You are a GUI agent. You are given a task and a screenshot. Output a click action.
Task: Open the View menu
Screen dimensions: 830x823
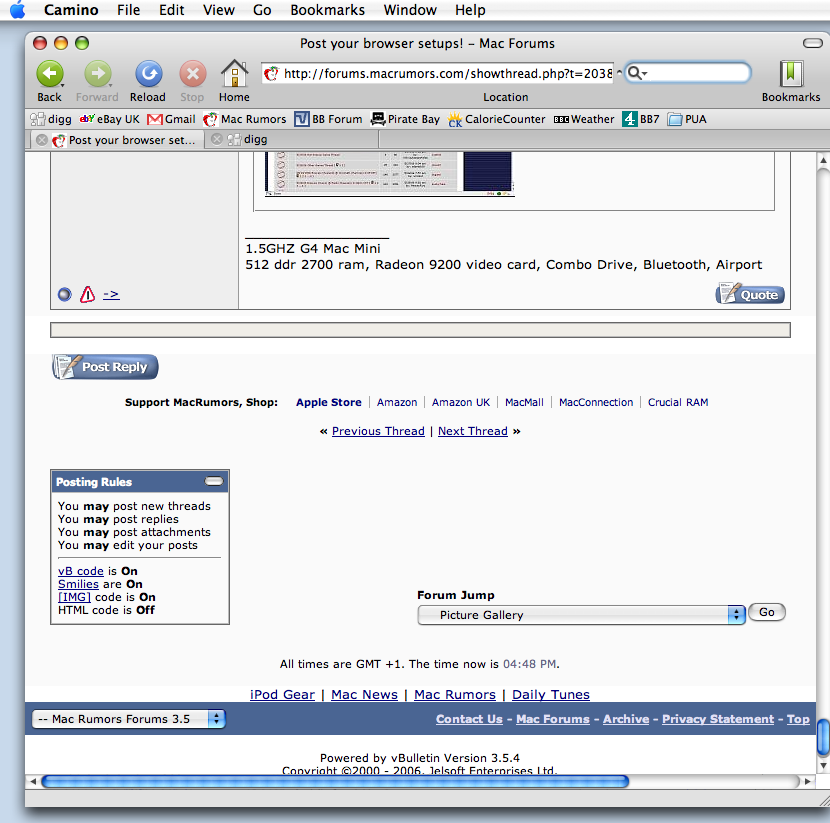tap(219, 10)
